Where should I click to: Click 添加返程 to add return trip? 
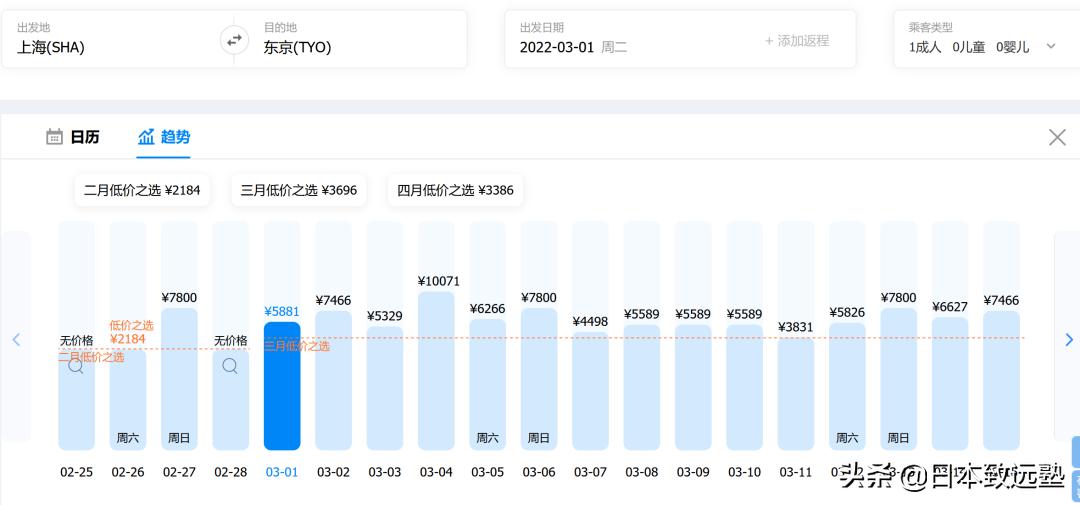tap(797, 40)
